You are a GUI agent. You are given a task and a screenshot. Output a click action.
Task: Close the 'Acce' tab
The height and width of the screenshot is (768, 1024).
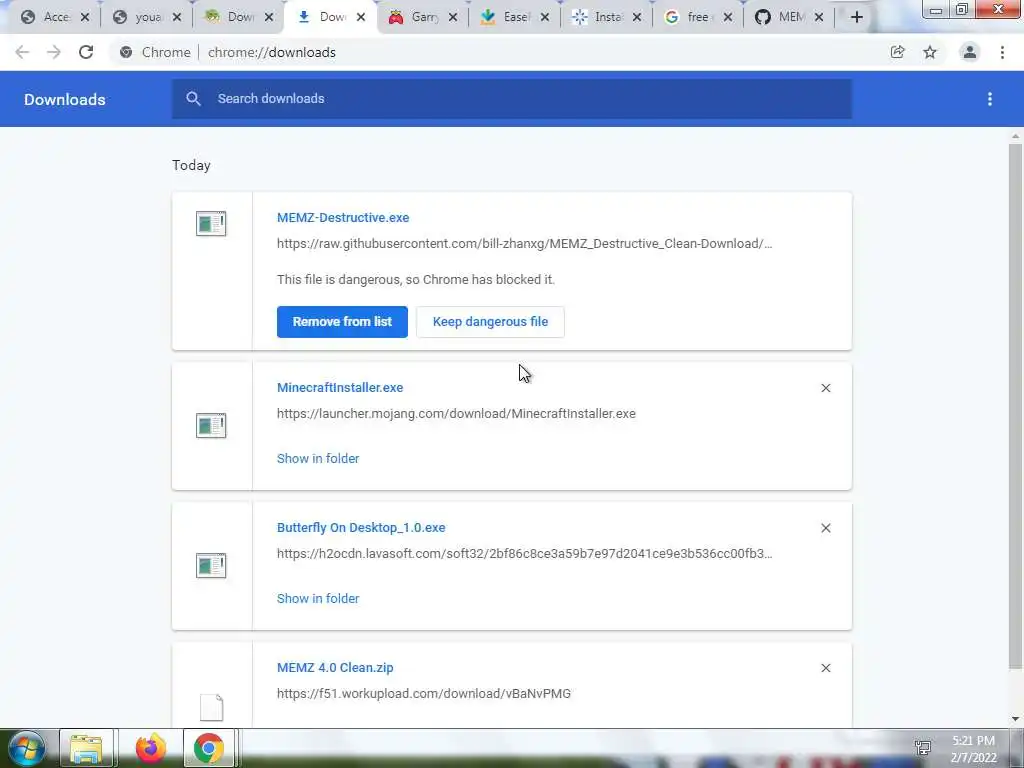pyautogui.click(x=85, y=17)
